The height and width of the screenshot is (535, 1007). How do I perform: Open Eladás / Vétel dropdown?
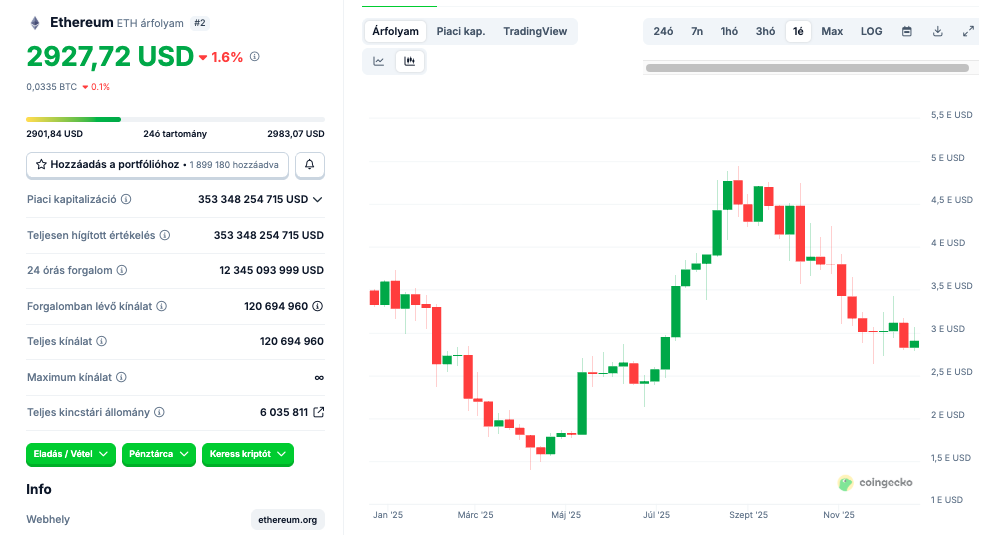(71, 454)
